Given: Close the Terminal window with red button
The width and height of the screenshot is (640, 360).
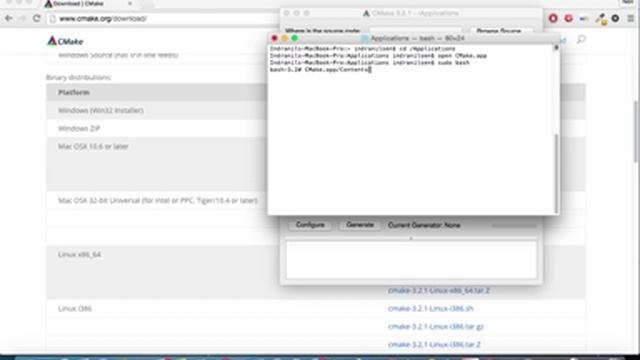Looking at the screenshot, I should coord(274,38).
